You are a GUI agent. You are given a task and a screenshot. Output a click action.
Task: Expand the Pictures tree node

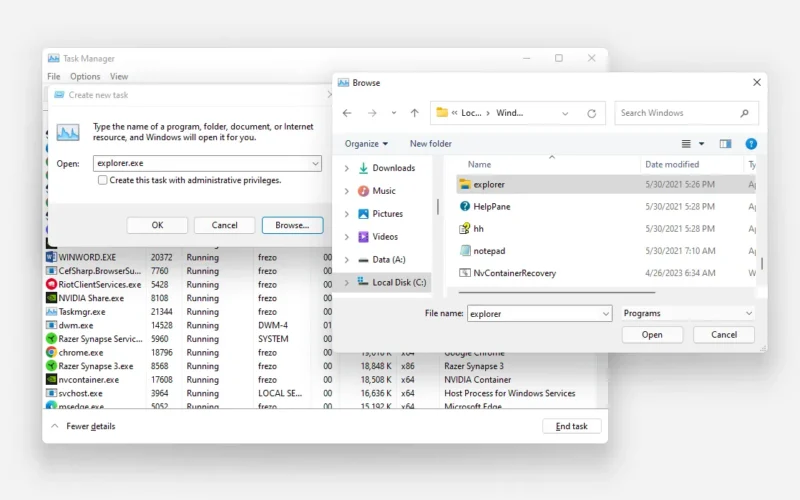(346, 214)
